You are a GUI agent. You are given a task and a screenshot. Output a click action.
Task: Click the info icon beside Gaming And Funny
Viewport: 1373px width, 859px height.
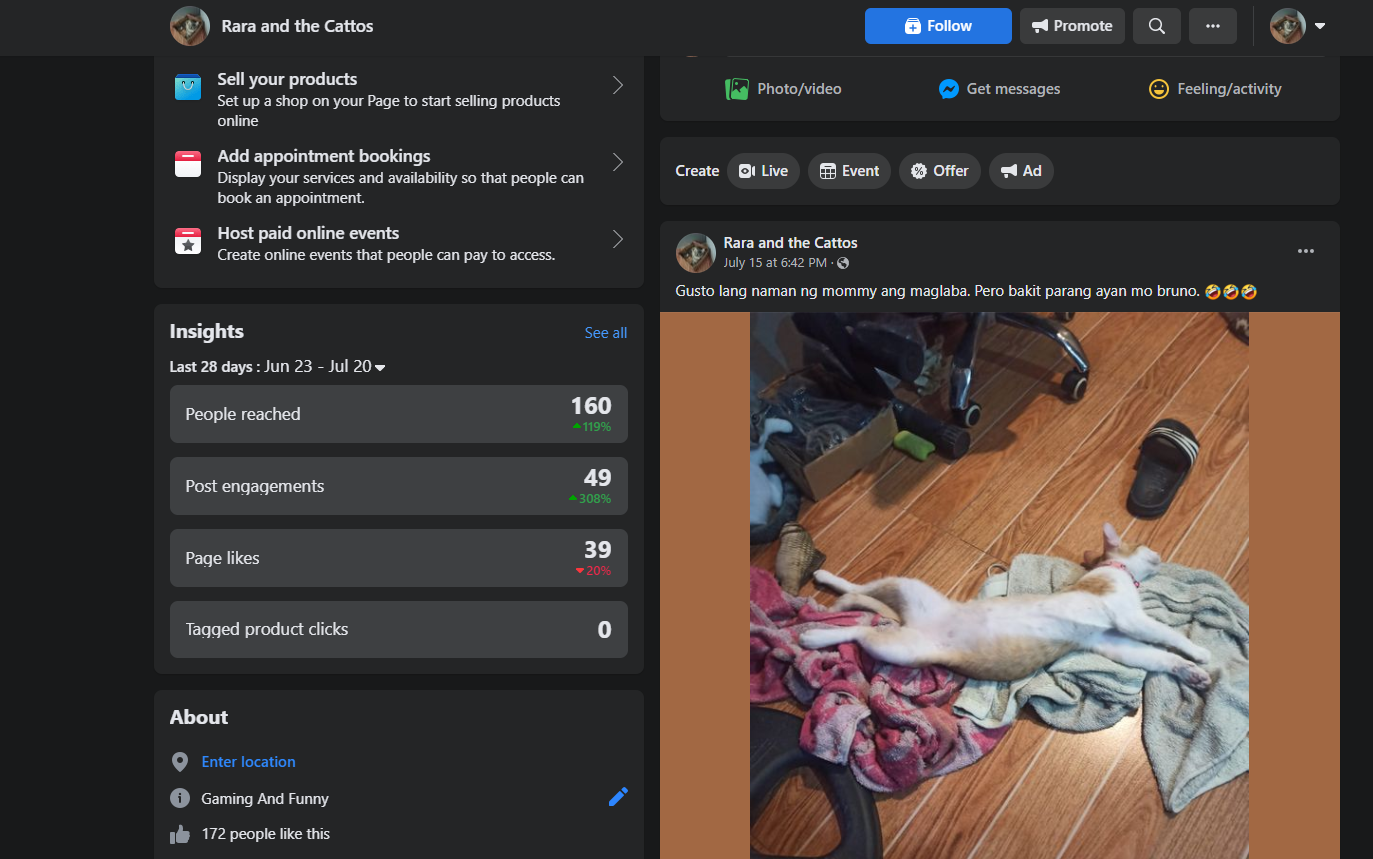click(180, 798)
